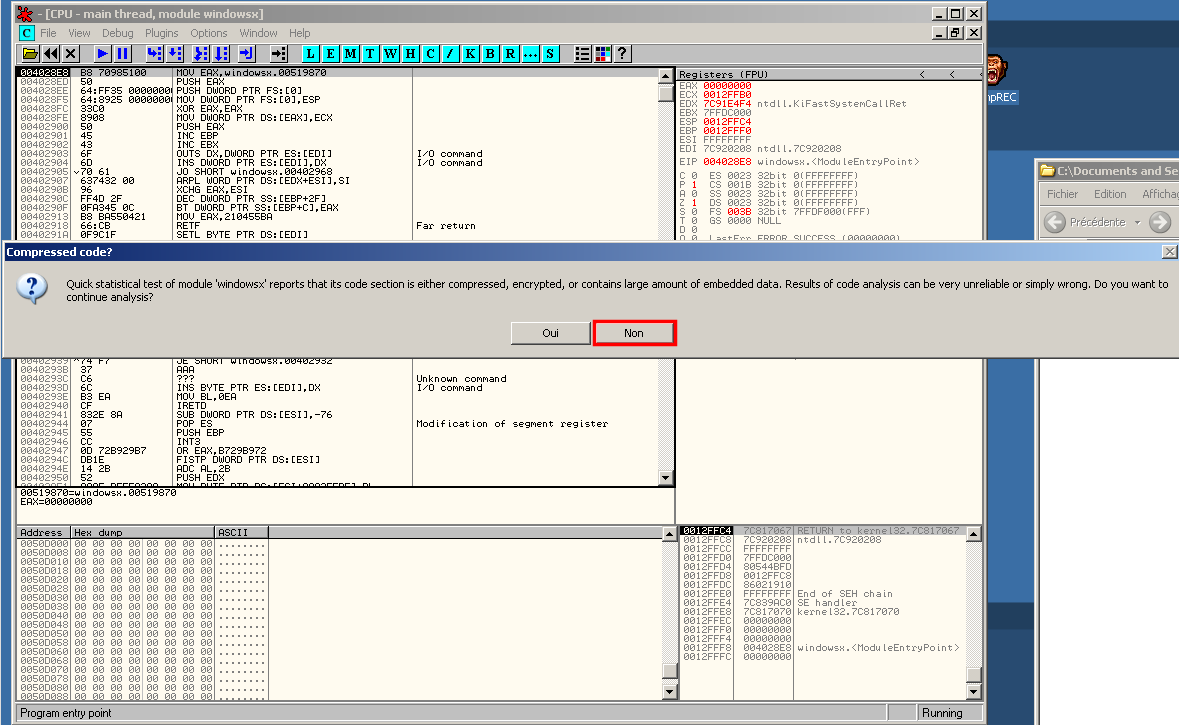Click the question mark Help icon
This screenshot has width=1179, height=725.
point(622,53)
